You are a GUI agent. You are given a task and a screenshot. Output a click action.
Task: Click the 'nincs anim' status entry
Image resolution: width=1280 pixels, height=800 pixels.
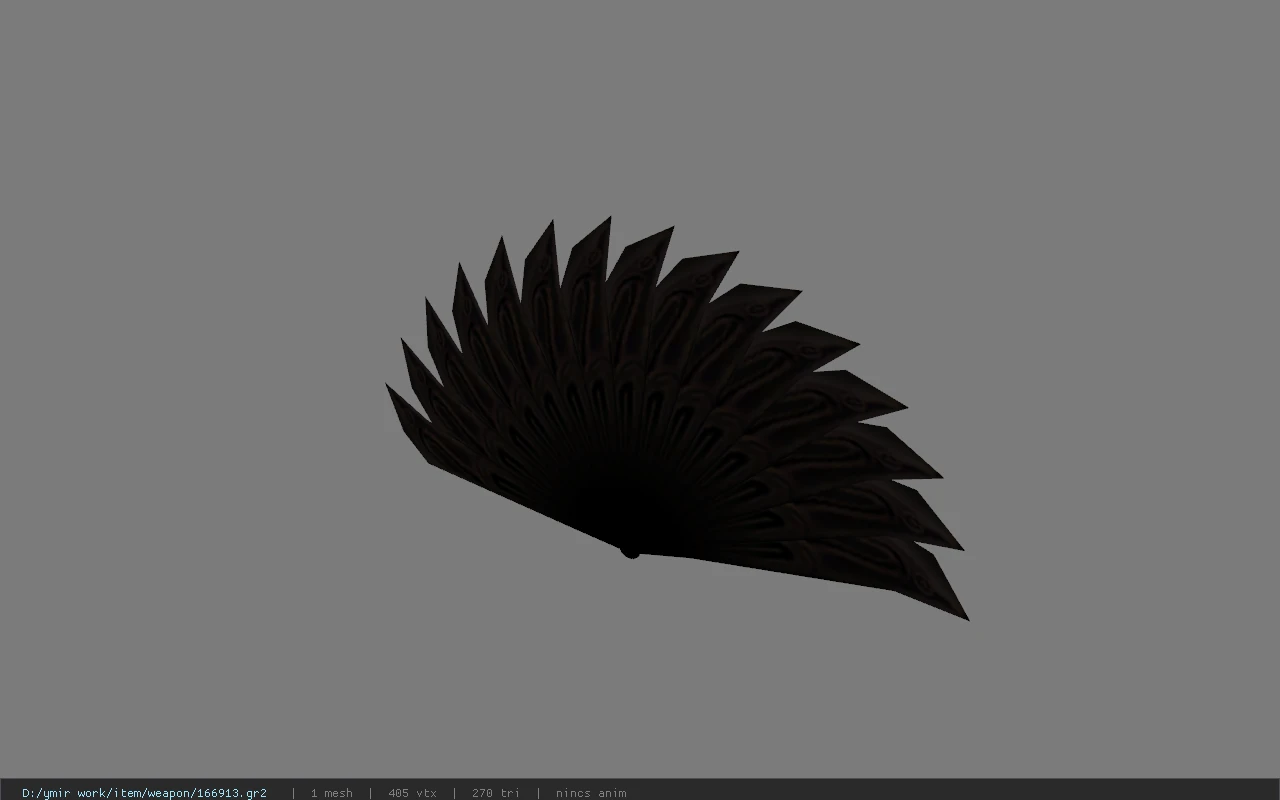pyautogui.click(x=591, y=793)
